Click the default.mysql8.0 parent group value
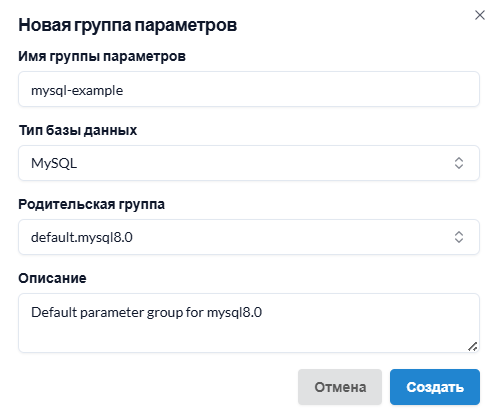This screenshot has width=493, height=416. point(82,237)
